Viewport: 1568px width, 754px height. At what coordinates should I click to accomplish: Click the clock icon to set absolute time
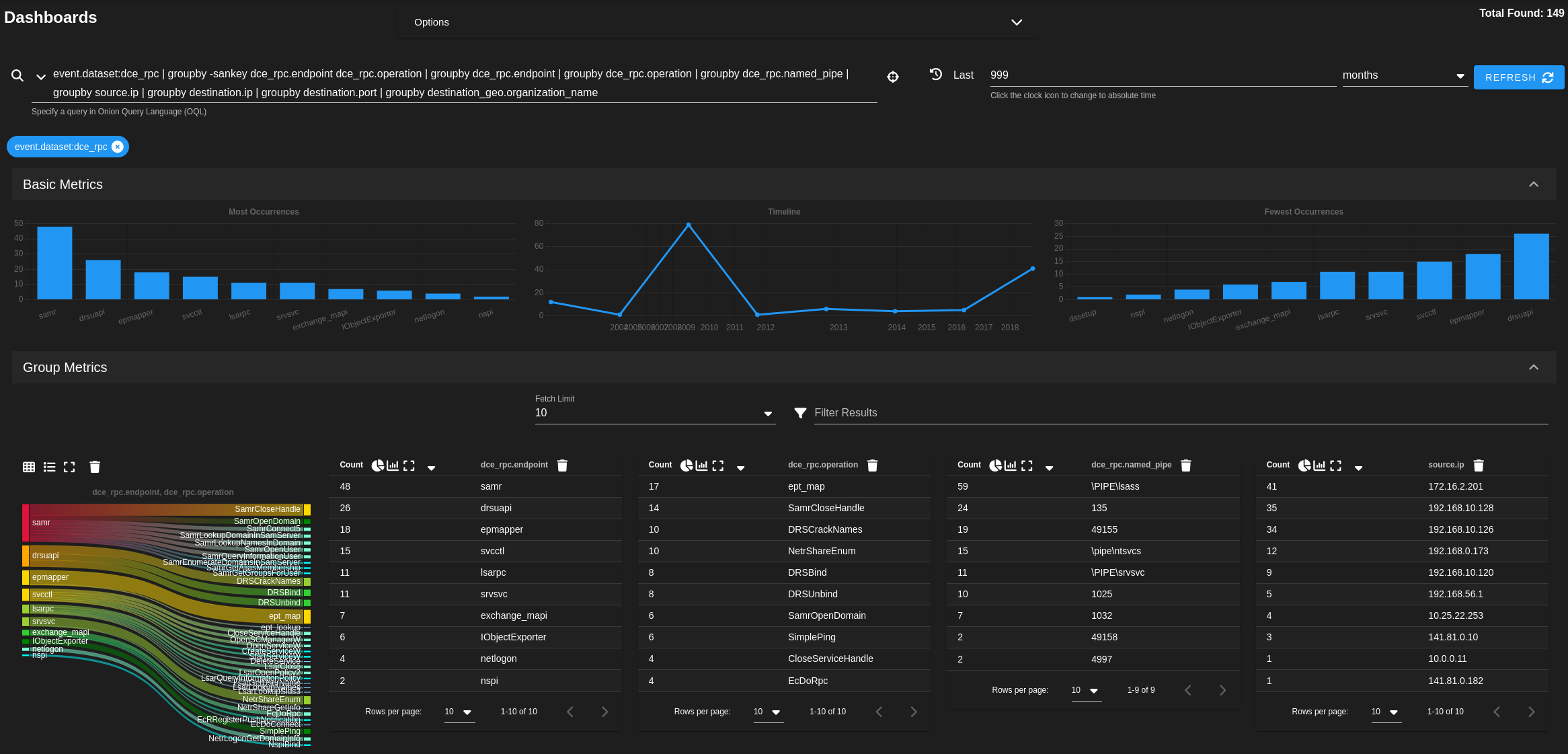tap(936, 75)
